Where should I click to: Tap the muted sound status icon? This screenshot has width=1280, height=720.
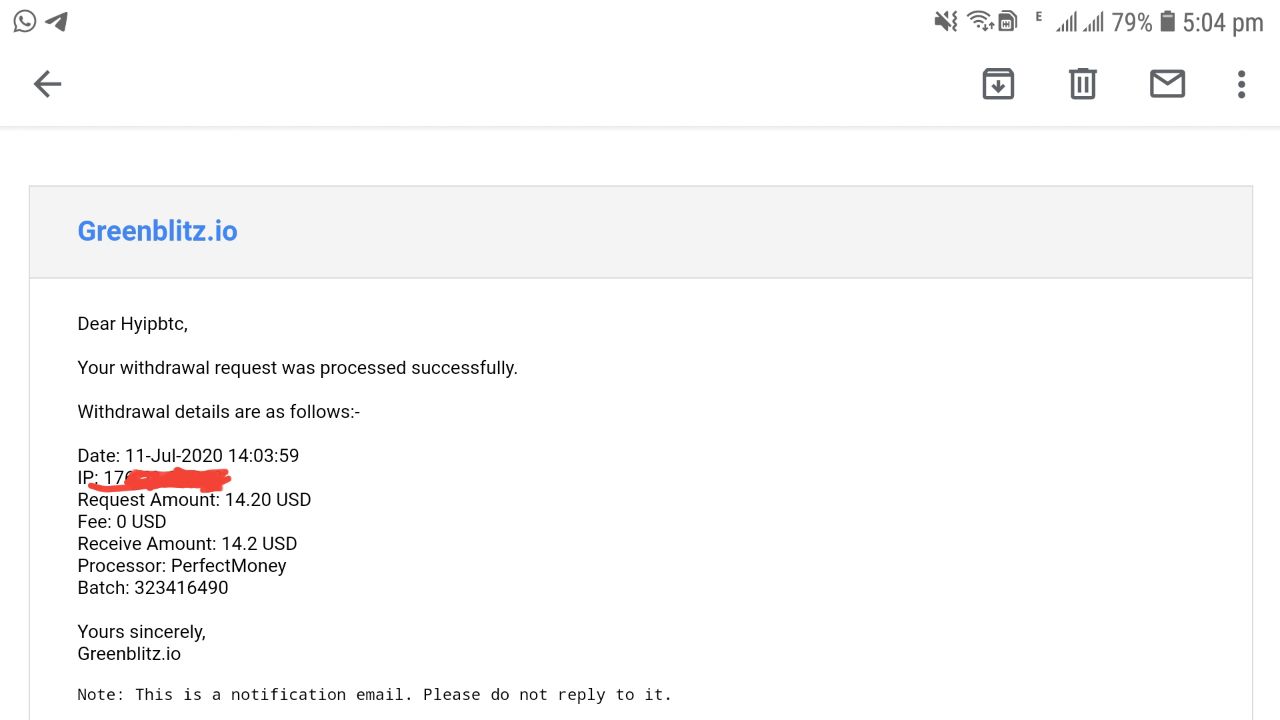[946, 21]
